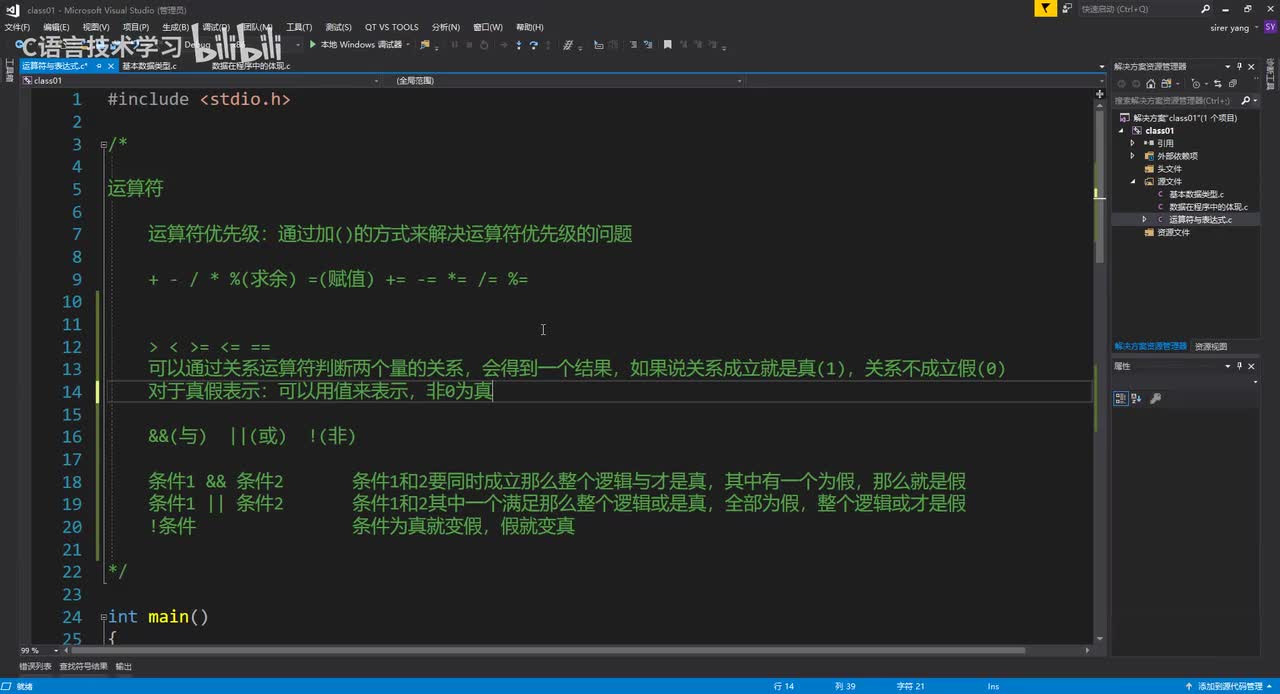Switch to 资源视图 tab
This screenshot has width=1280, height=694.
pyautogui.click(x=1210, y=346)
